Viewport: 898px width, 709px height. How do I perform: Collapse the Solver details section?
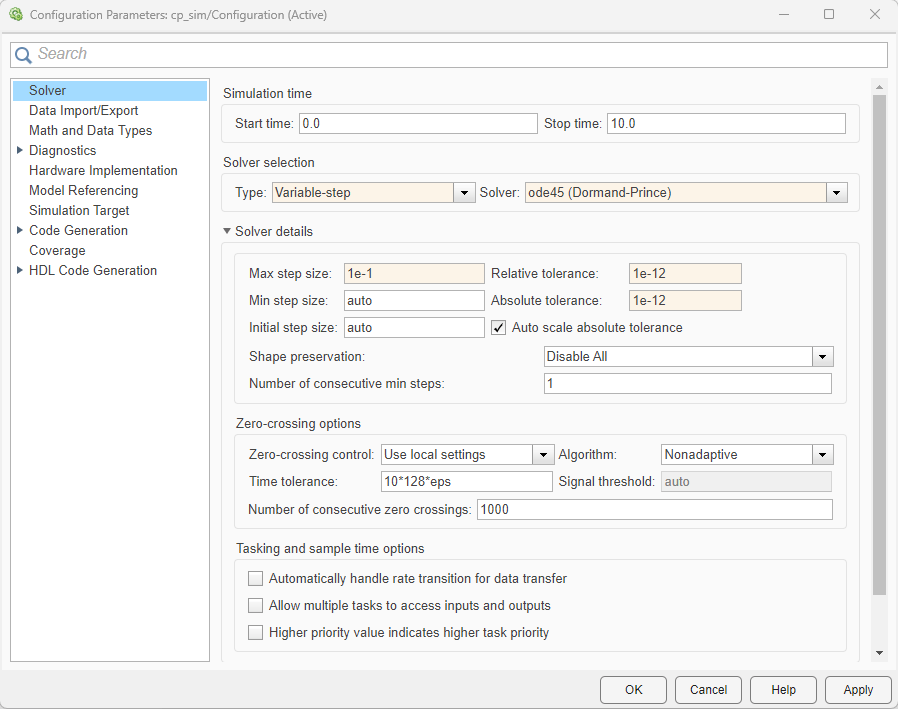(227, 231)
